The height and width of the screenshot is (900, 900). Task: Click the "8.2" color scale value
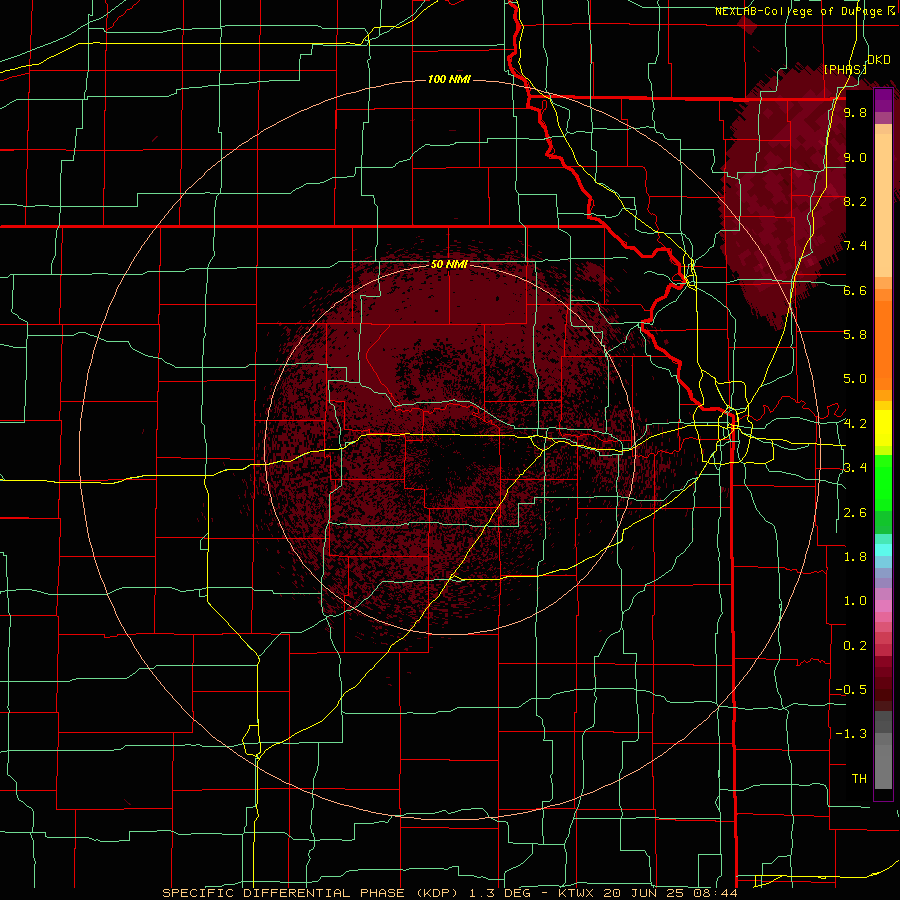pos(855,201)
